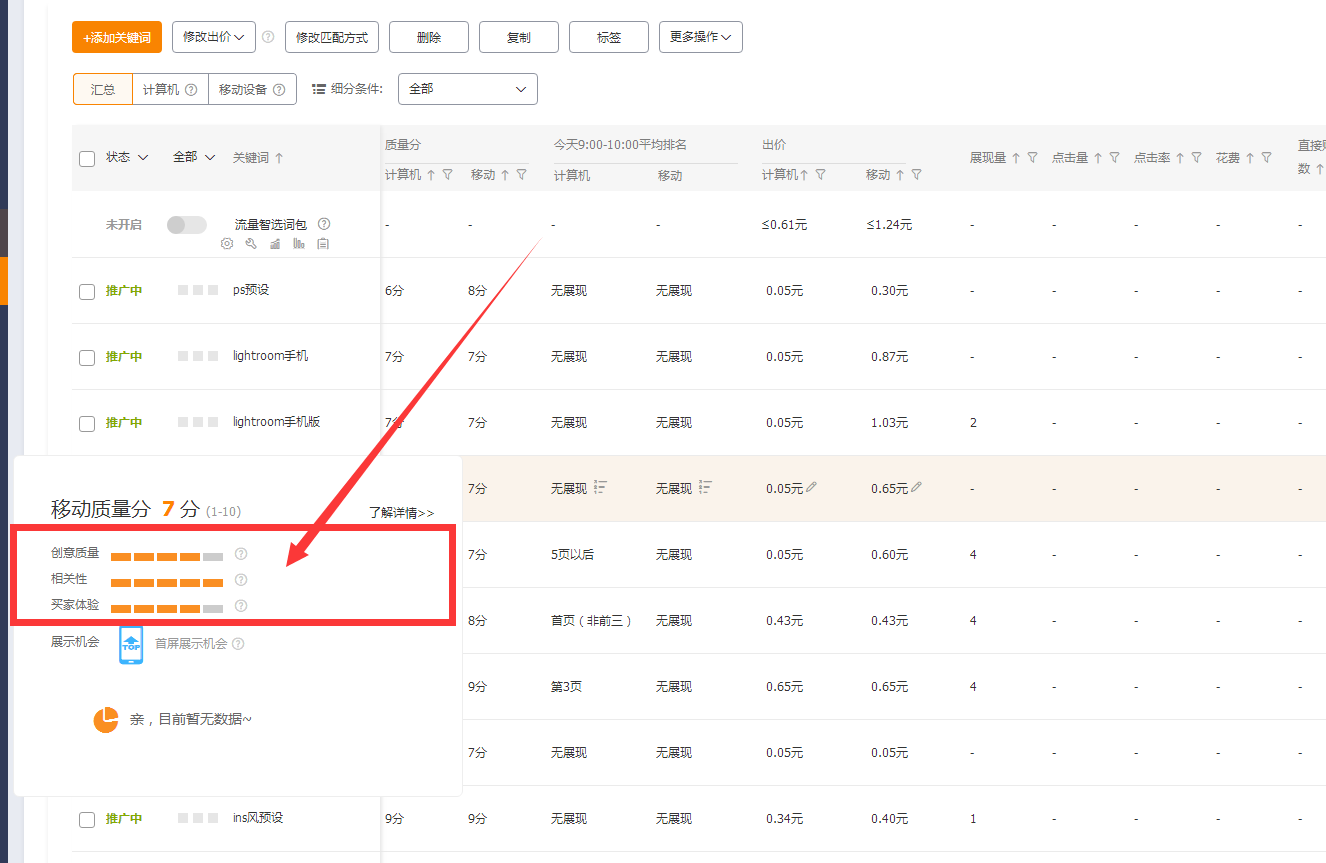Click wrench icon under 流量智选词包

[x=251, y=244]
